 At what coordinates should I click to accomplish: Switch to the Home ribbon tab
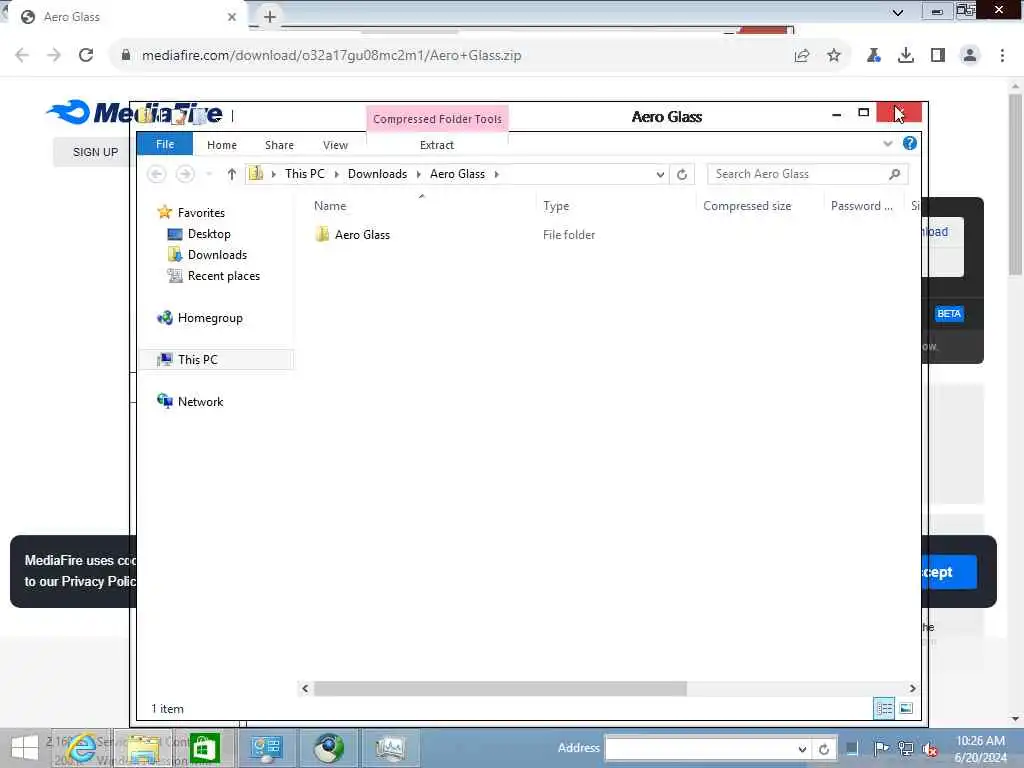pyautogui.click(x=221, y=145)
